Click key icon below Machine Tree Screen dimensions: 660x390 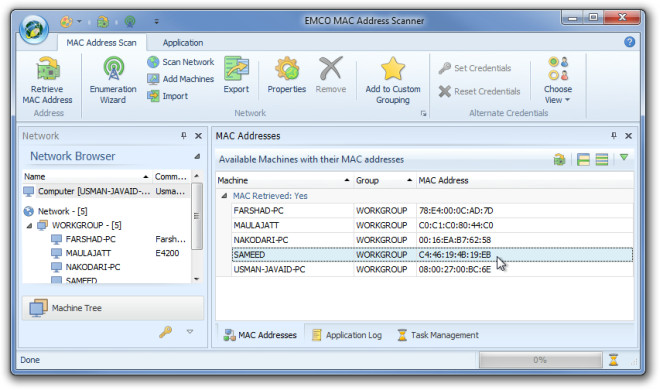(x=165, y=332)
